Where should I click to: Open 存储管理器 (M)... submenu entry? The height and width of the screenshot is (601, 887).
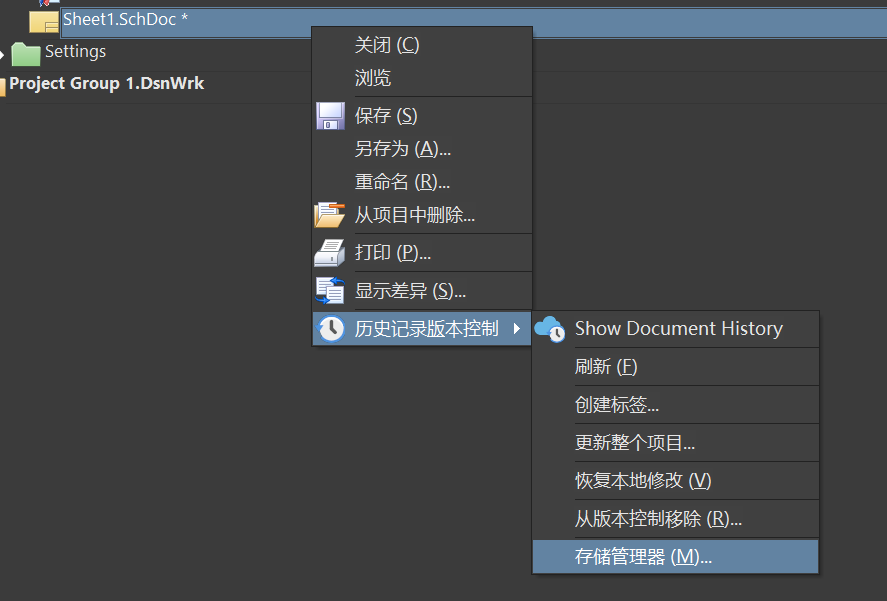pos(675,557)
